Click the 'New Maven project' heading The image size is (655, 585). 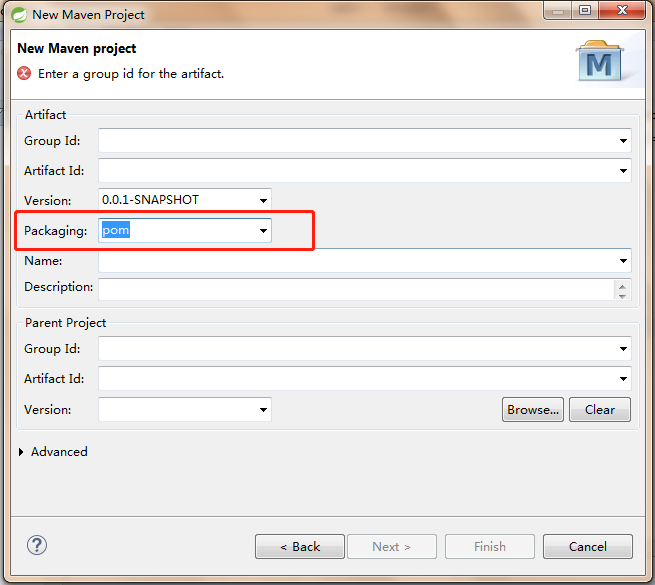click(x=77, y=48)
